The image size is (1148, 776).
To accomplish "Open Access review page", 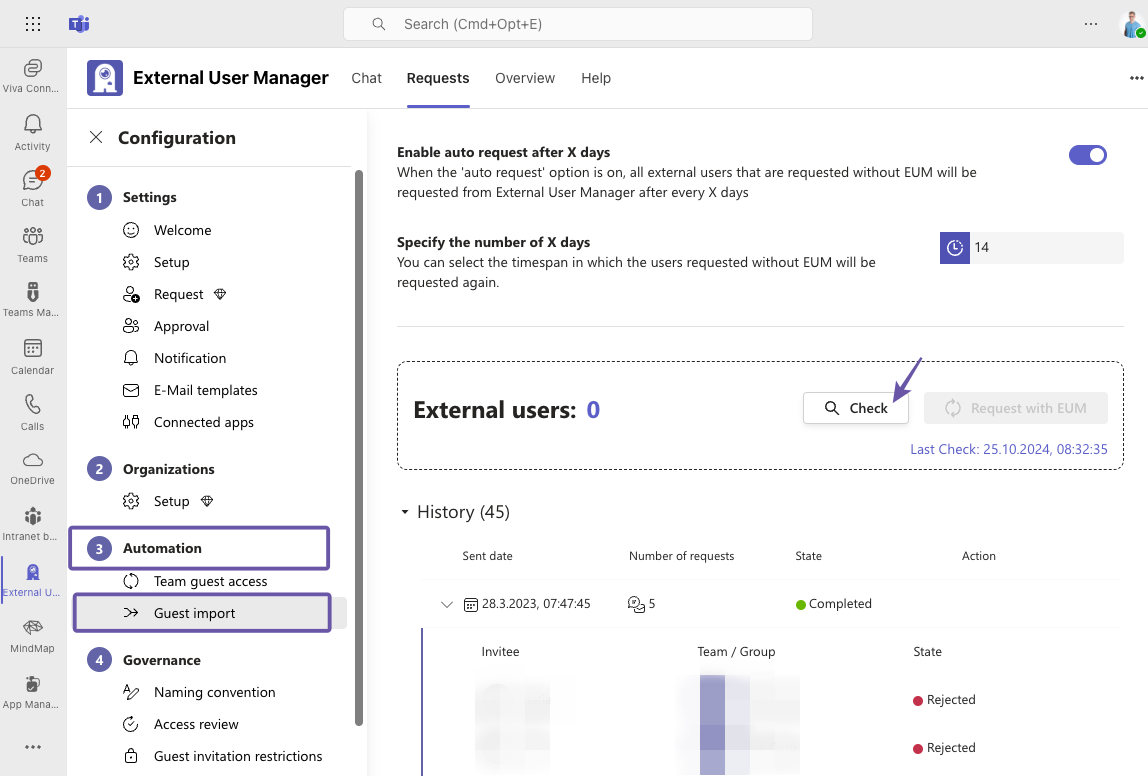I will point(196,725).
